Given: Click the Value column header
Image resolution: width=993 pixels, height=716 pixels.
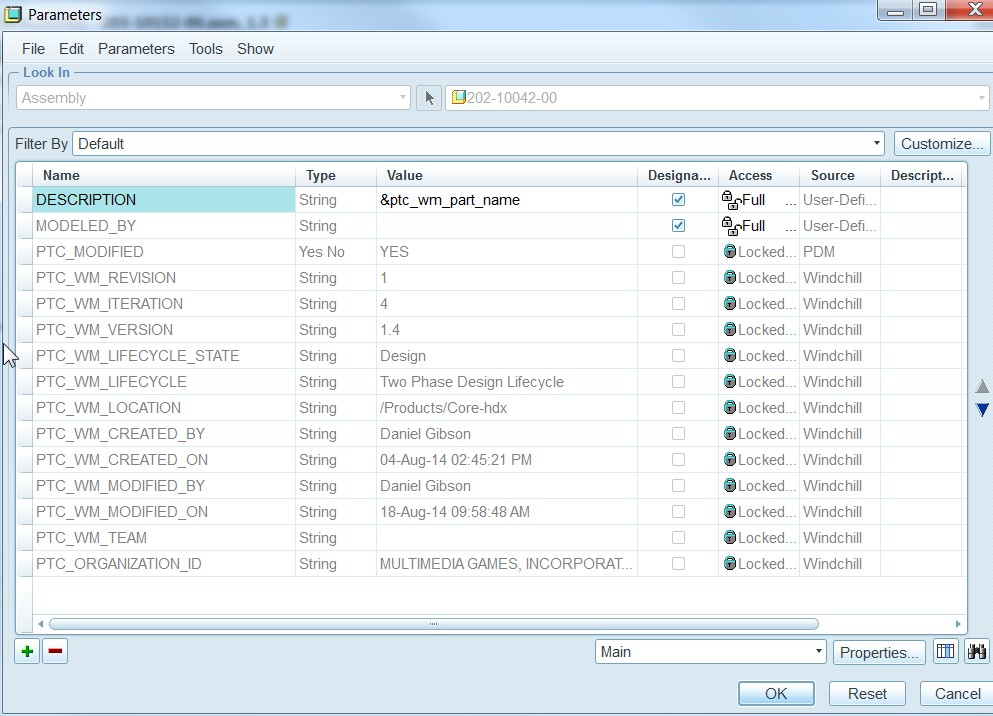Looking at the screenshot, I should click(507, 175).
